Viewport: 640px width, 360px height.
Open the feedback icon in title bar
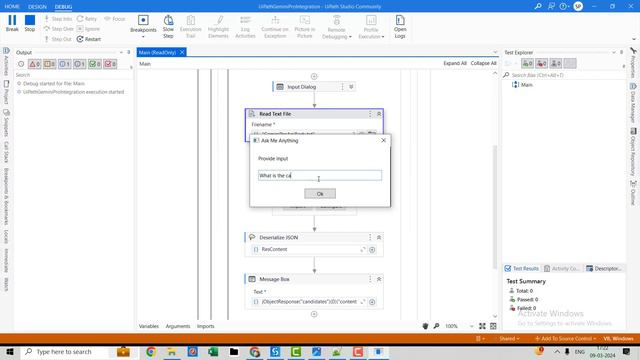tap(551, 6)
